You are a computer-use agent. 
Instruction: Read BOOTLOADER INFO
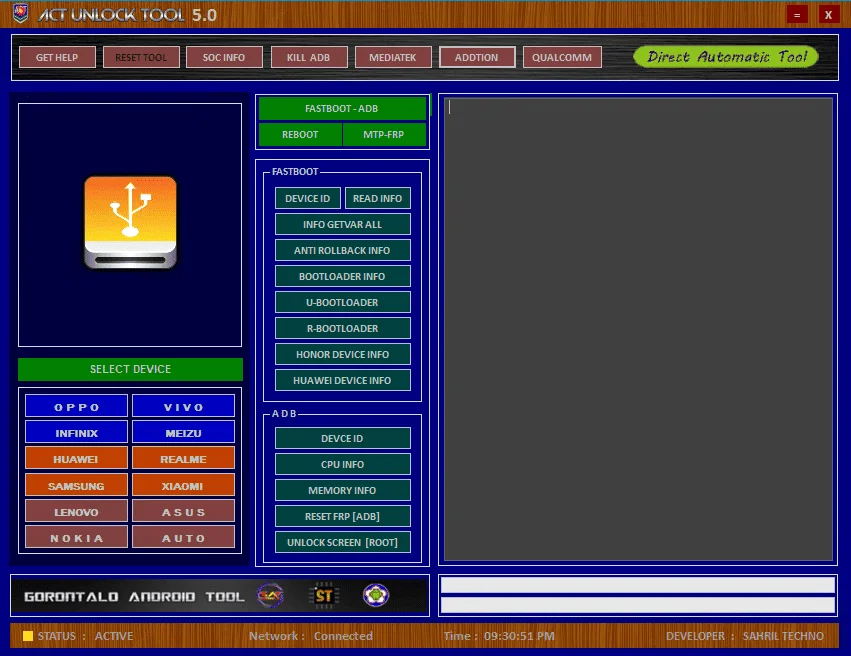(342, 277)
